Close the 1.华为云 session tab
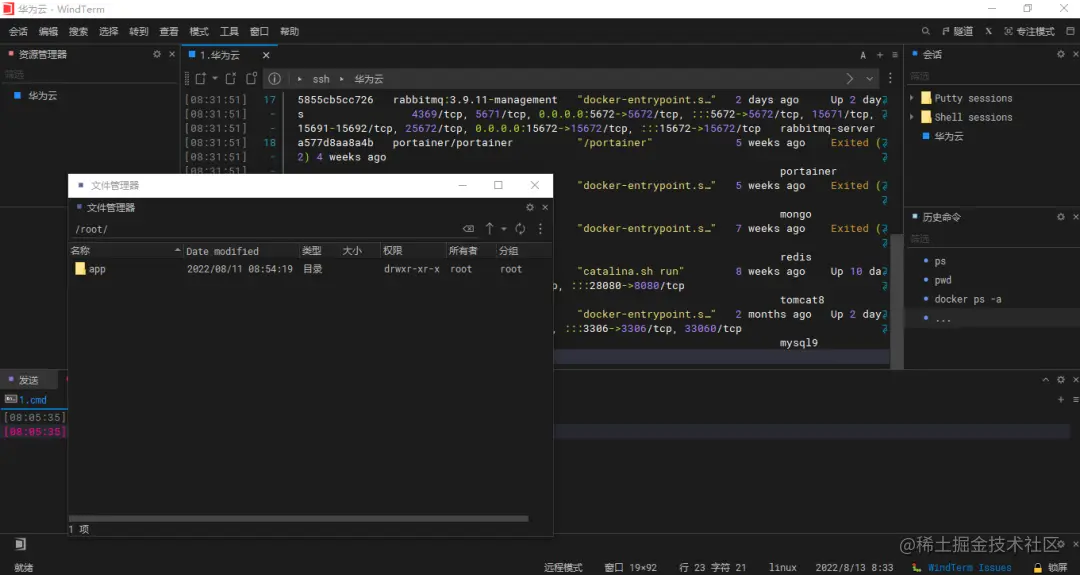 click(x=266, y=55)
